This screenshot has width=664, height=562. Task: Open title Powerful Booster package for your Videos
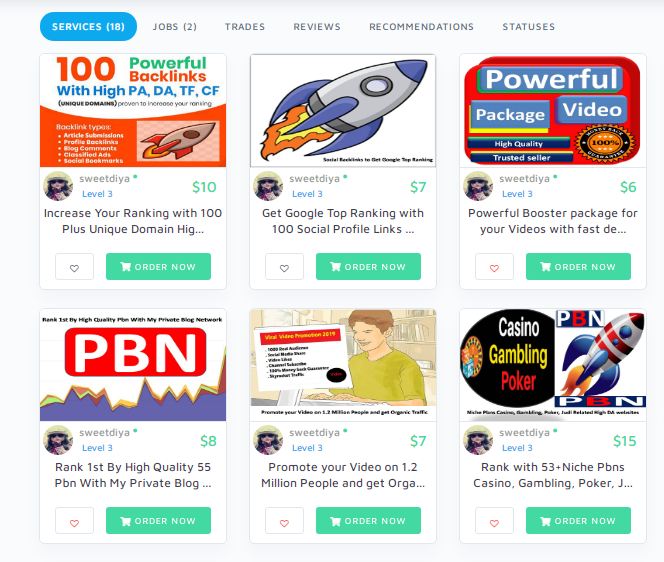coord(553,221)
